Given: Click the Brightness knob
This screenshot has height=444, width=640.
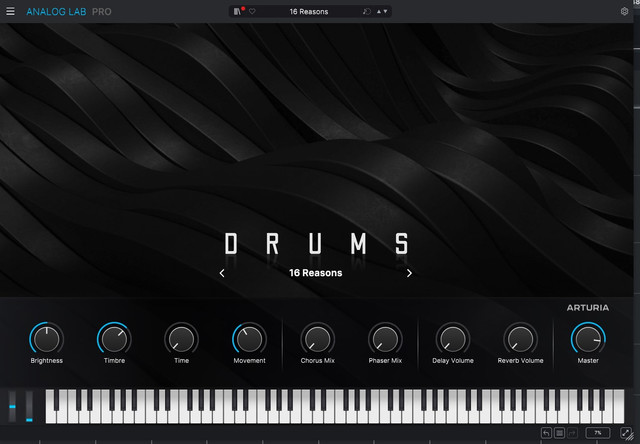Looking at the screenshot, I should (x=47, y=338).
